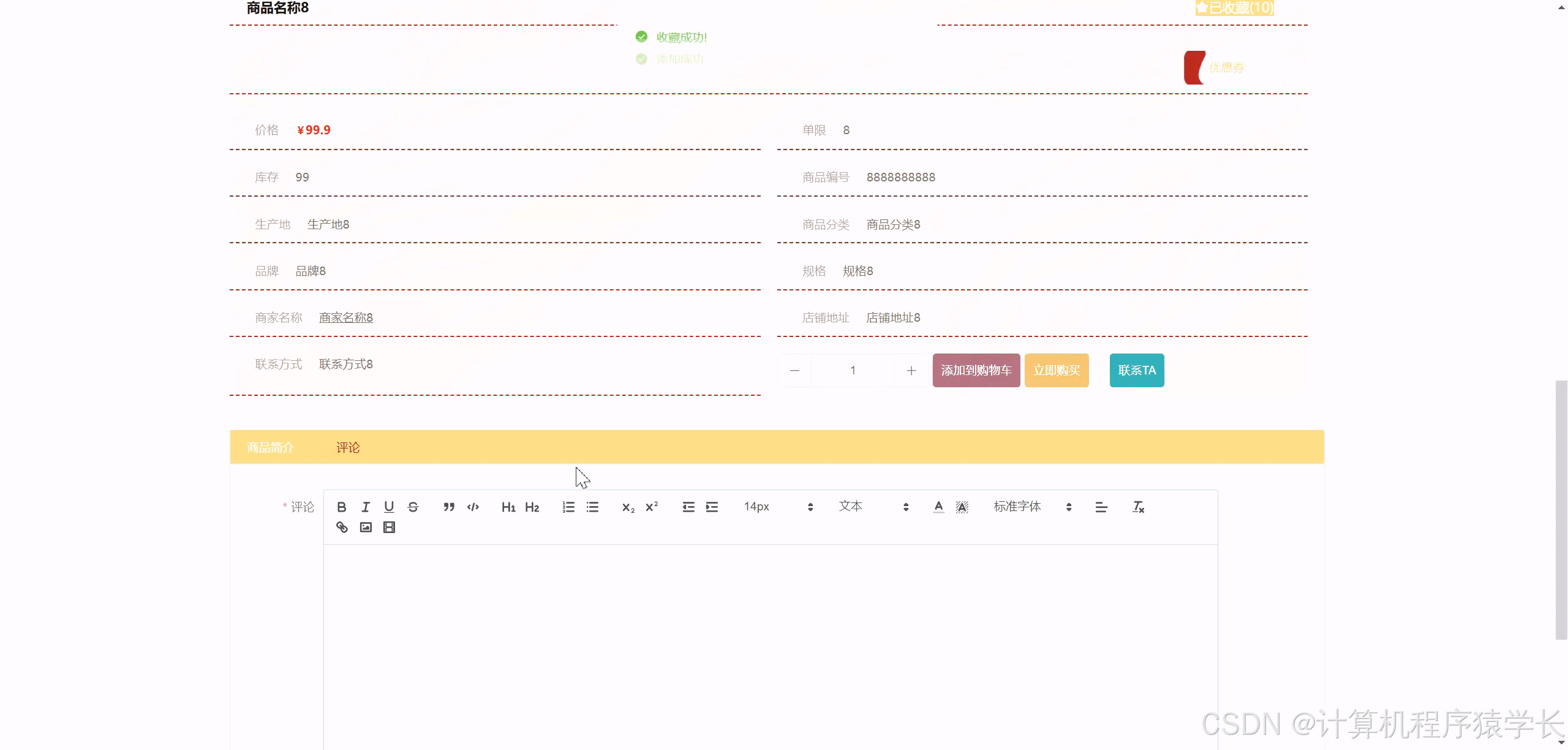The height and width of the screenshot is (750, 1568).
Task: Click the red 优惠券 coupon icon
Action: pyautogui.click(x=1194, y=67)
